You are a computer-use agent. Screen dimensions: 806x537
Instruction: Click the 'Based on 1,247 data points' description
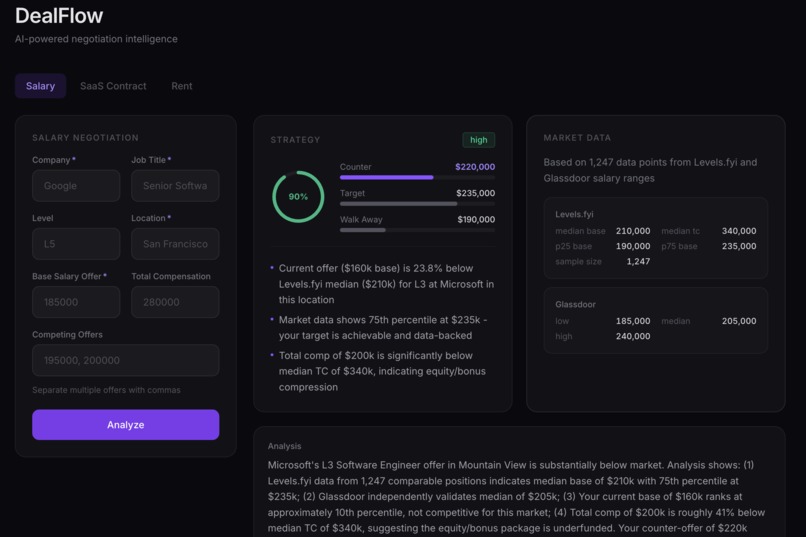[x=650, y=170]
